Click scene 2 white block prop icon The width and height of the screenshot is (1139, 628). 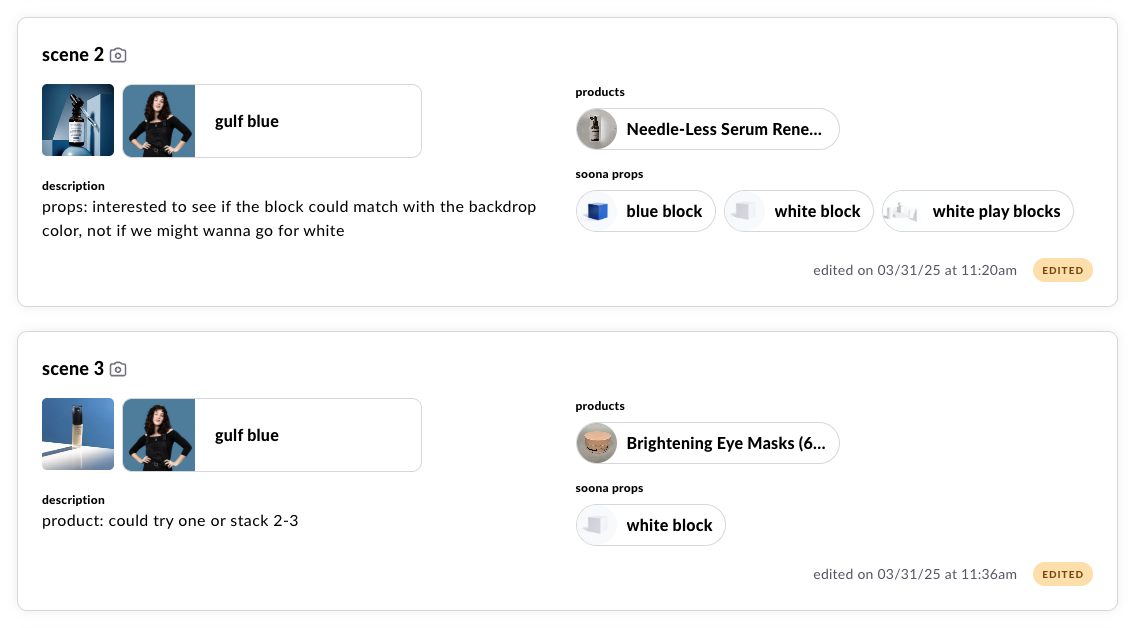745,211
